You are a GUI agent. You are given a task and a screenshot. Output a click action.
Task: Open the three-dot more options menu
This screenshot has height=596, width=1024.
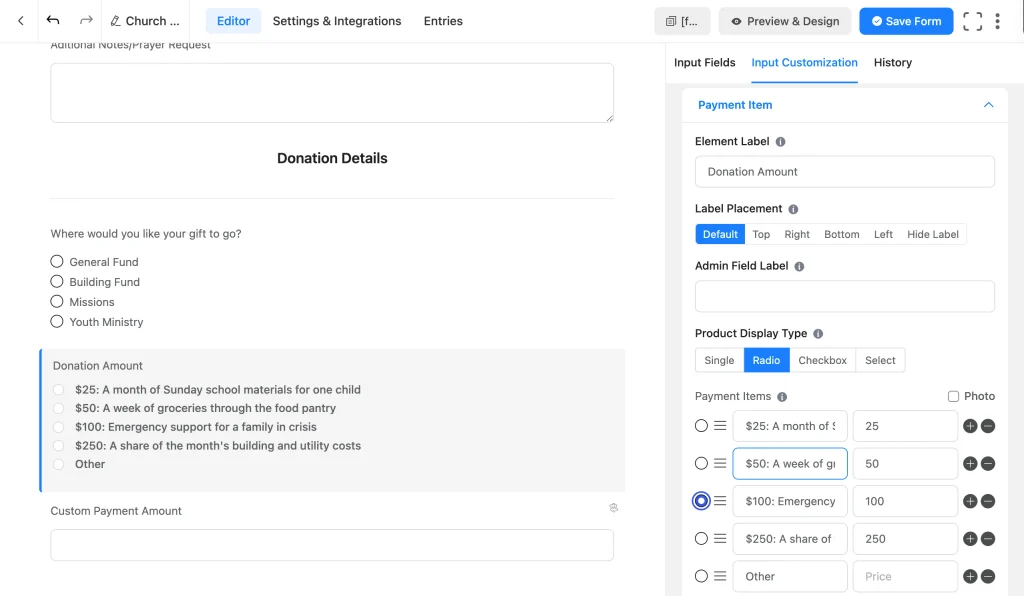pos(997,21)
